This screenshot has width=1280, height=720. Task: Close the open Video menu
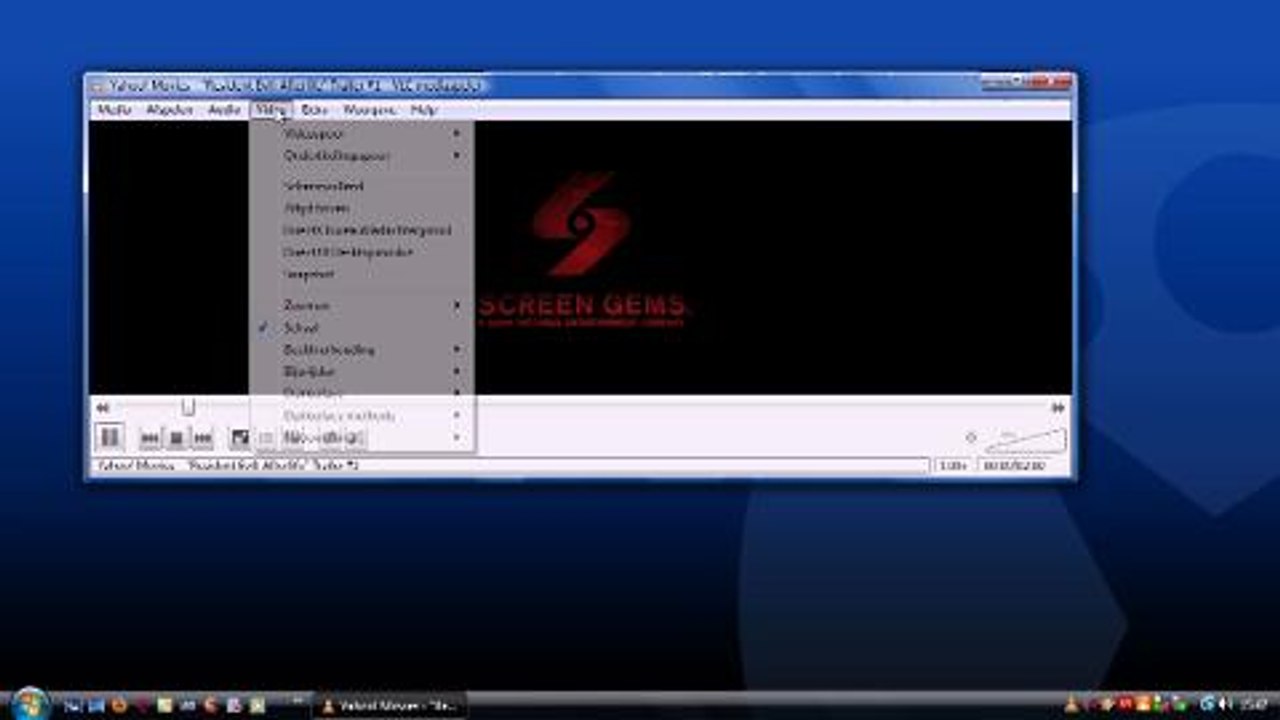[x=270, y=110]
